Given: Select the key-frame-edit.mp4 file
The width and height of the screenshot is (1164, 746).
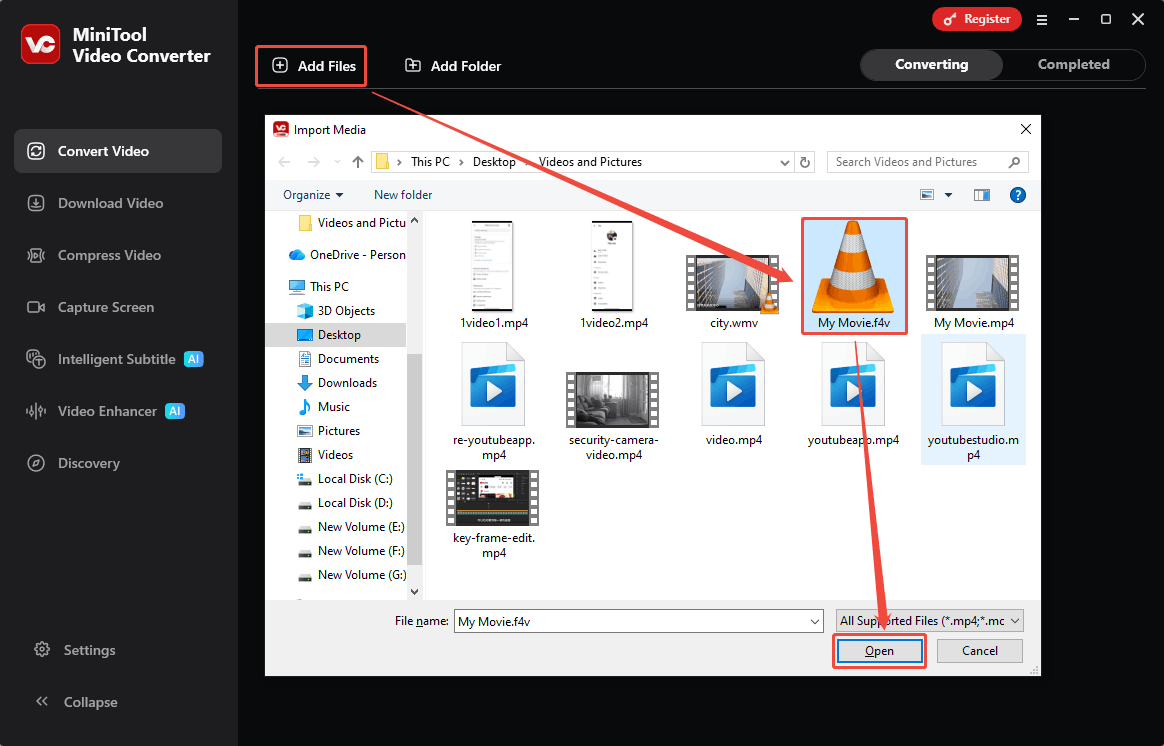Looking at the screenshot, I should (494, 515).
